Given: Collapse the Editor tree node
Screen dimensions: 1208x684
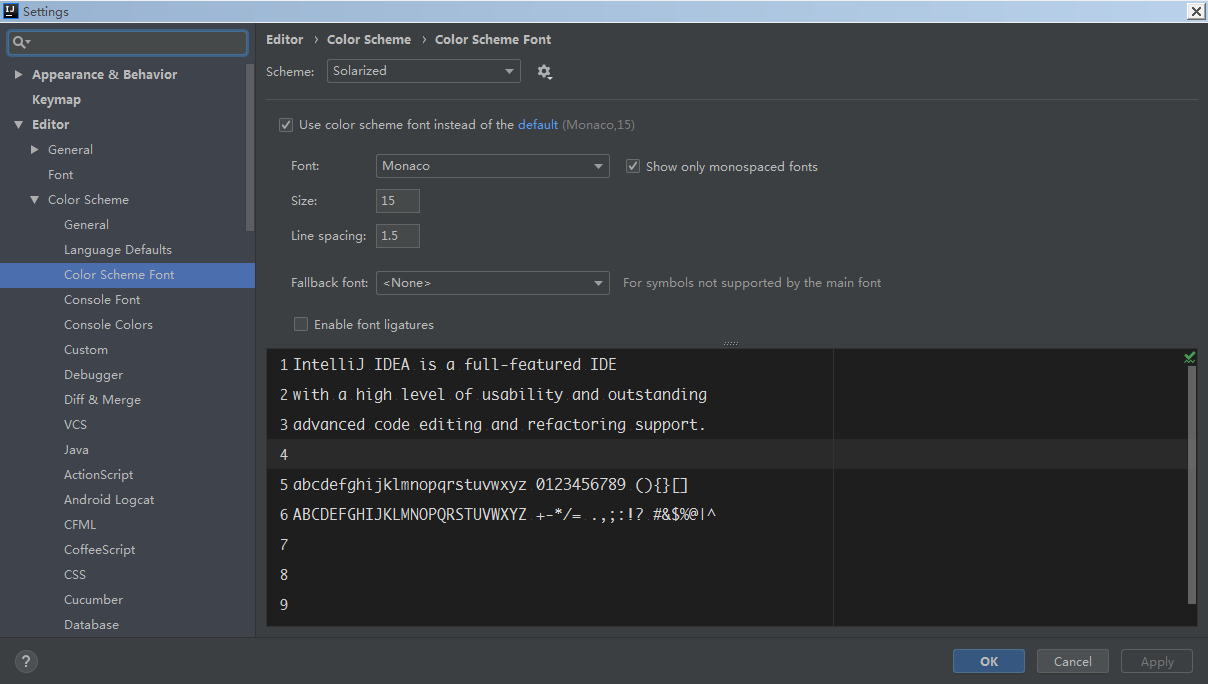Looking at the screenshot, I should click(19, 125).
